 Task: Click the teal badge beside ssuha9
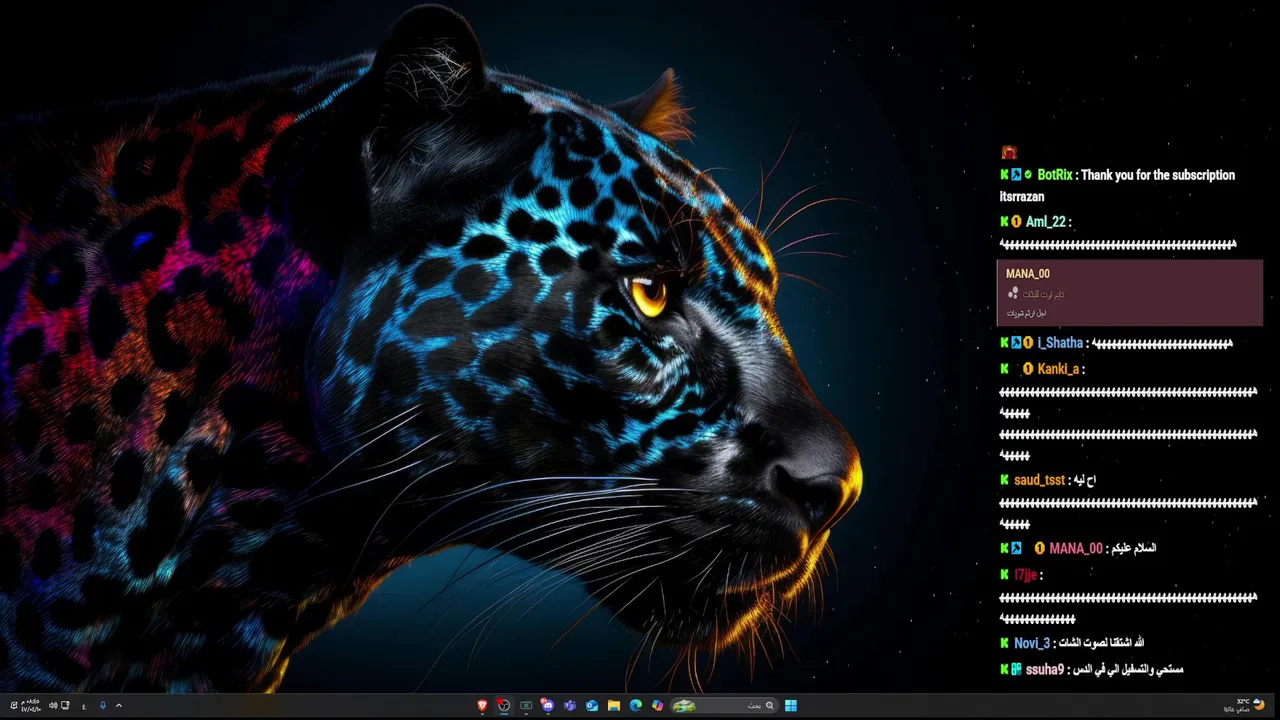pos(1016,669)
